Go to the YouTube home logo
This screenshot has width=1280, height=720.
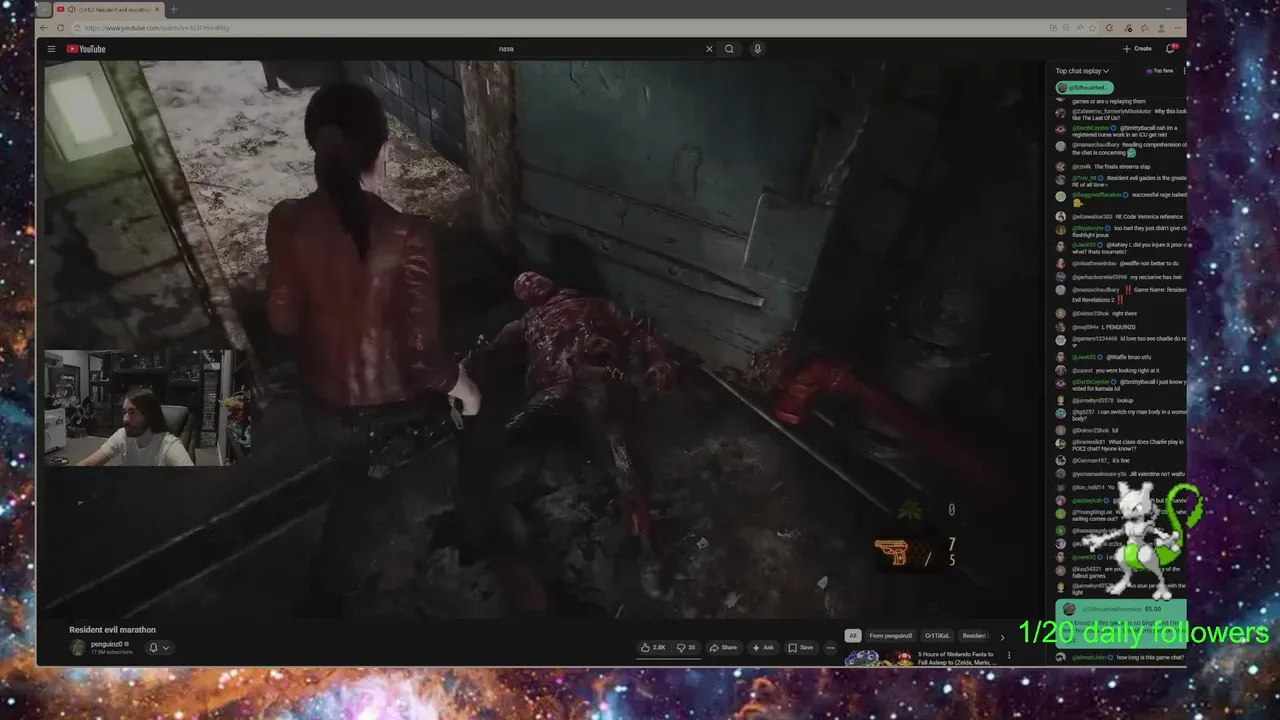86,49
